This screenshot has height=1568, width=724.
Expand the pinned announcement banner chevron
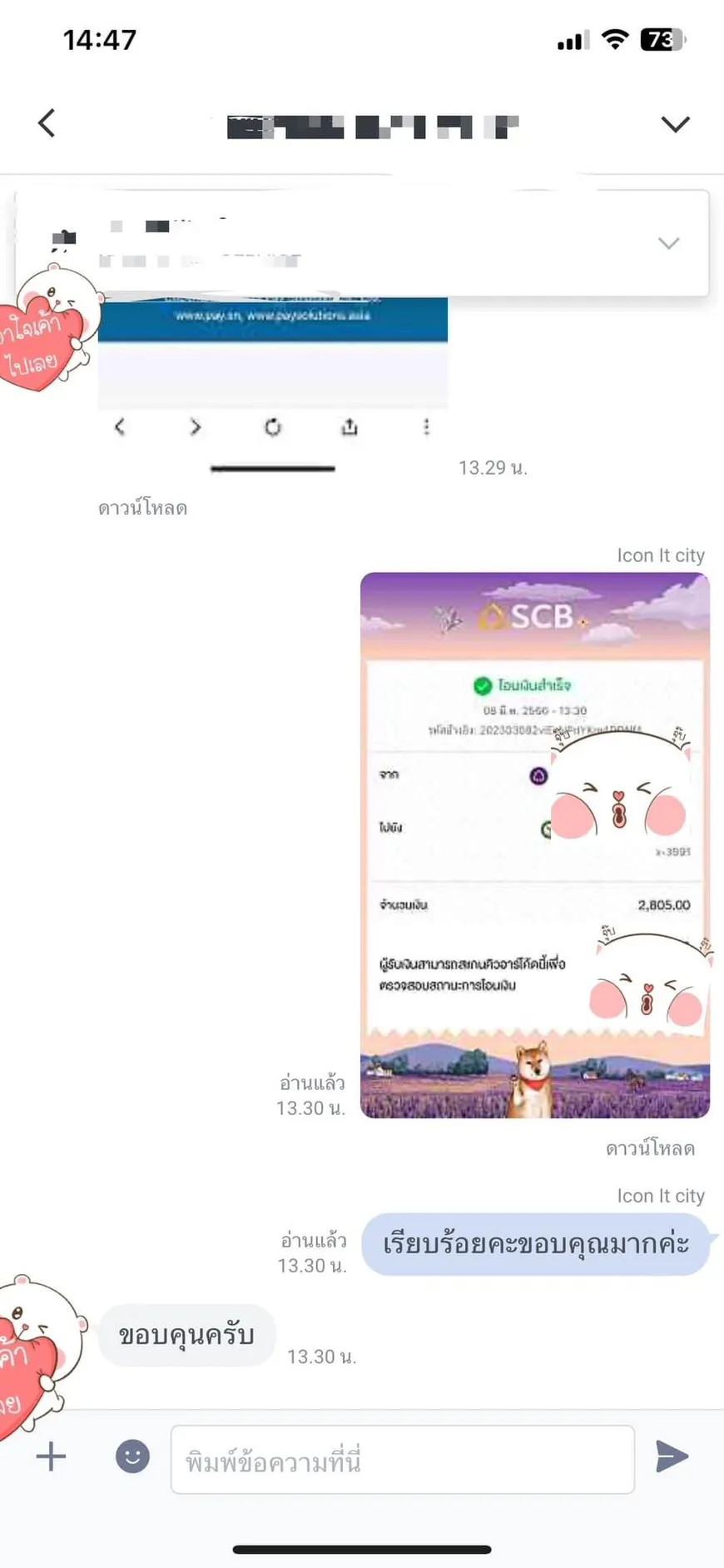(668, 243)
